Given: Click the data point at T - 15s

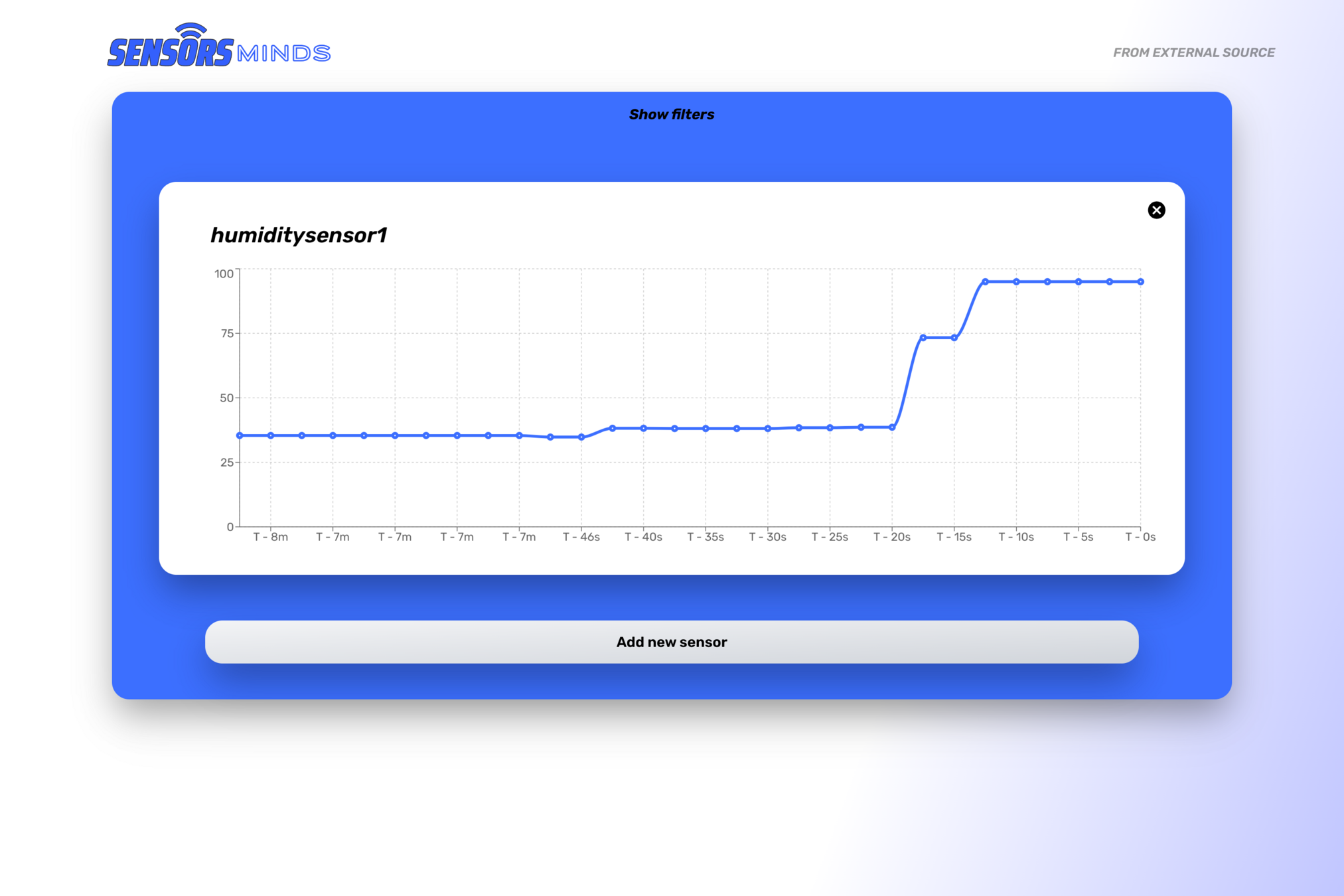Looking at the screenshot, I should point(954,338).
